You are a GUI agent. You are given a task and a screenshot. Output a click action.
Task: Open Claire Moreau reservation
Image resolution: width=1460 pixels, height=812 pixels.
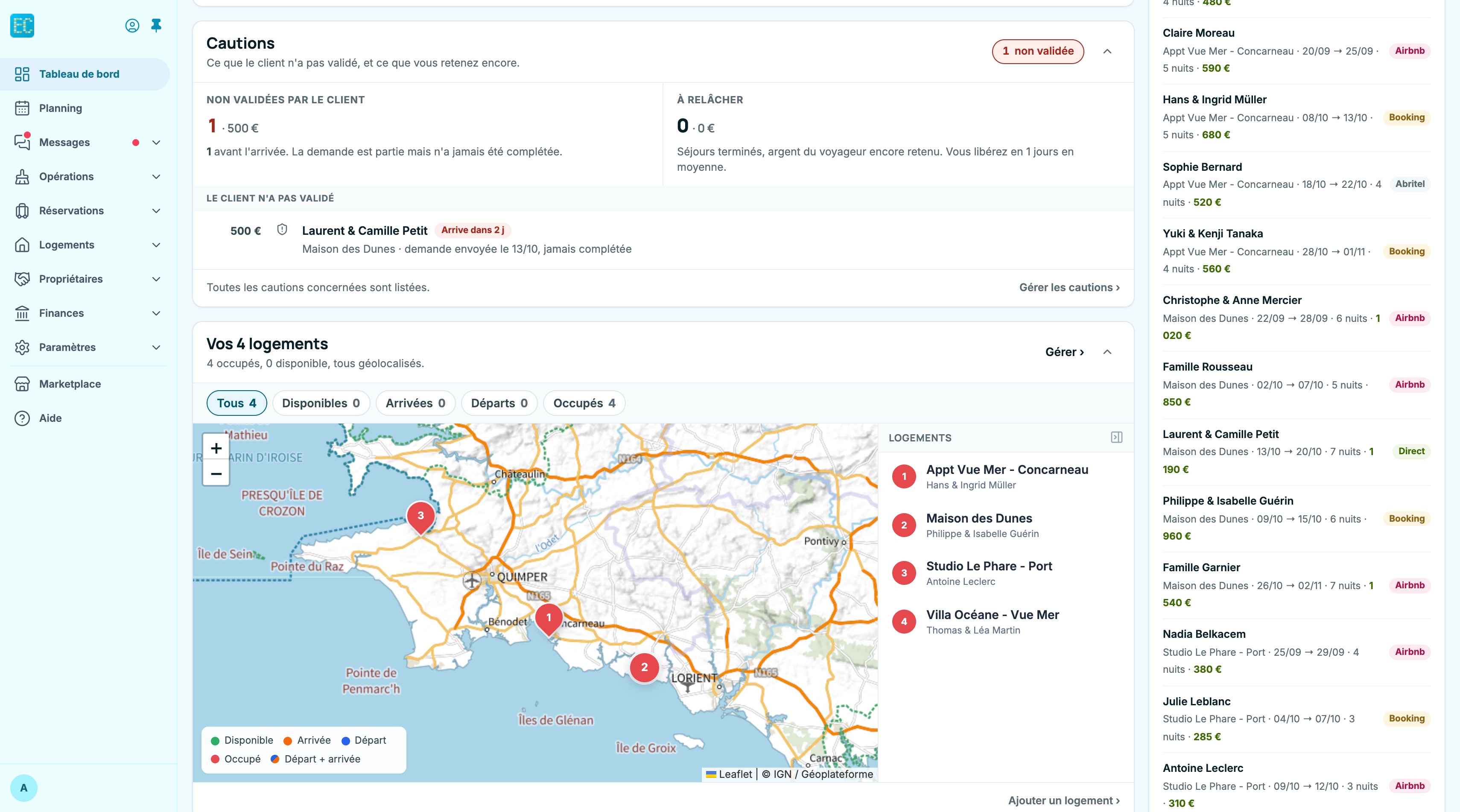pos(1296,50)
